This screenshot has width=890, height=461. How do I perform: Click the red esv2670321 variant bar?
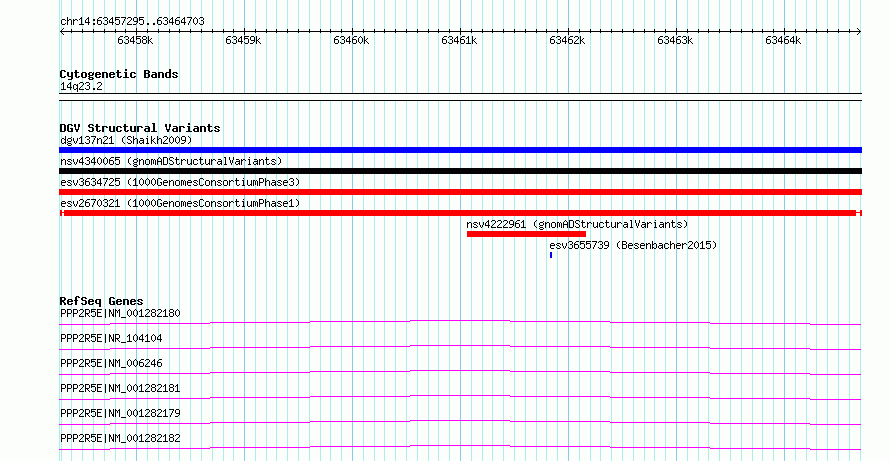[x=460, y=213]
